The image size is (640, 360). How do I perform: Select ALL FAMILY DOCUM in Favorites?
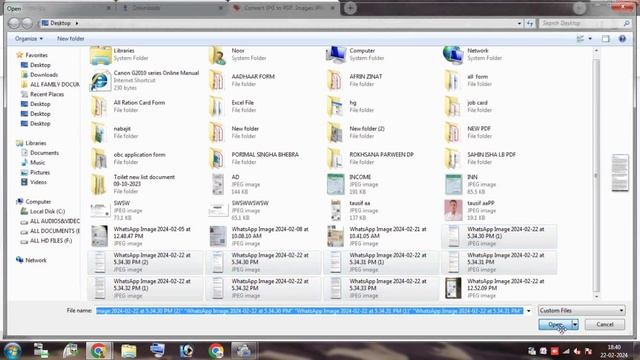50,84
